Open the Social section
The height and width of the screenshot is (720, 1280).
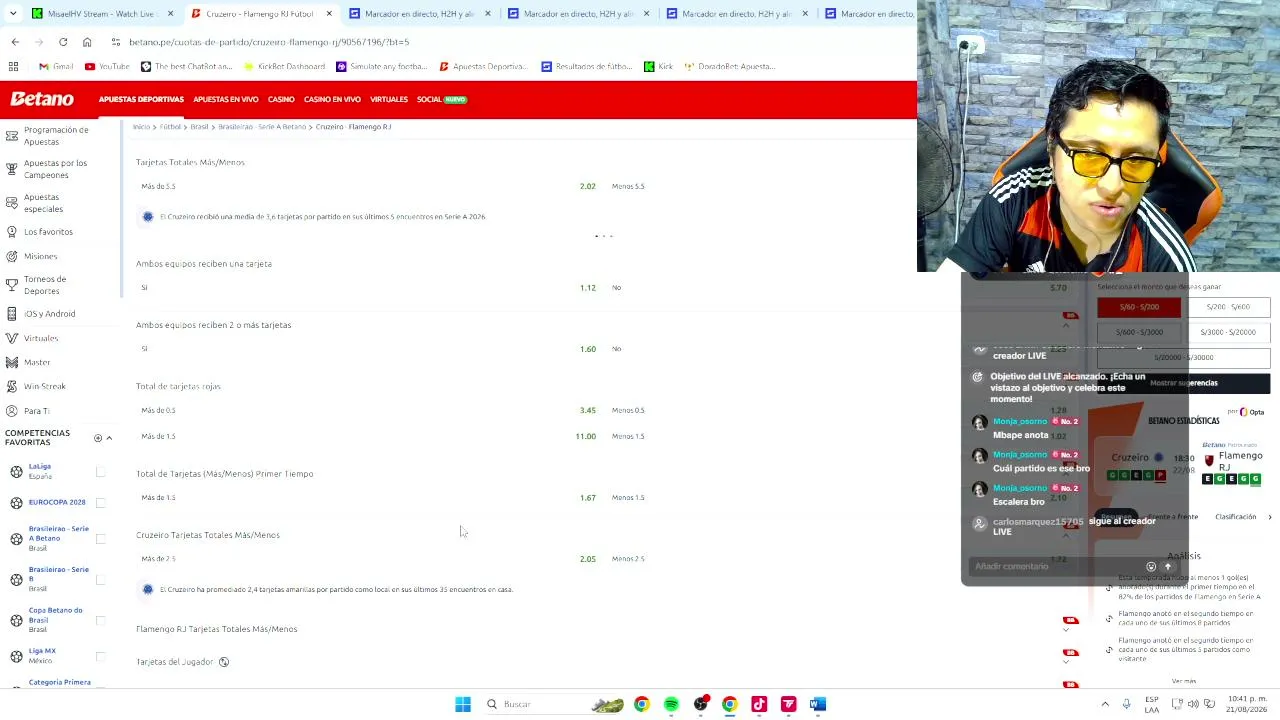[x=441, y=99]
